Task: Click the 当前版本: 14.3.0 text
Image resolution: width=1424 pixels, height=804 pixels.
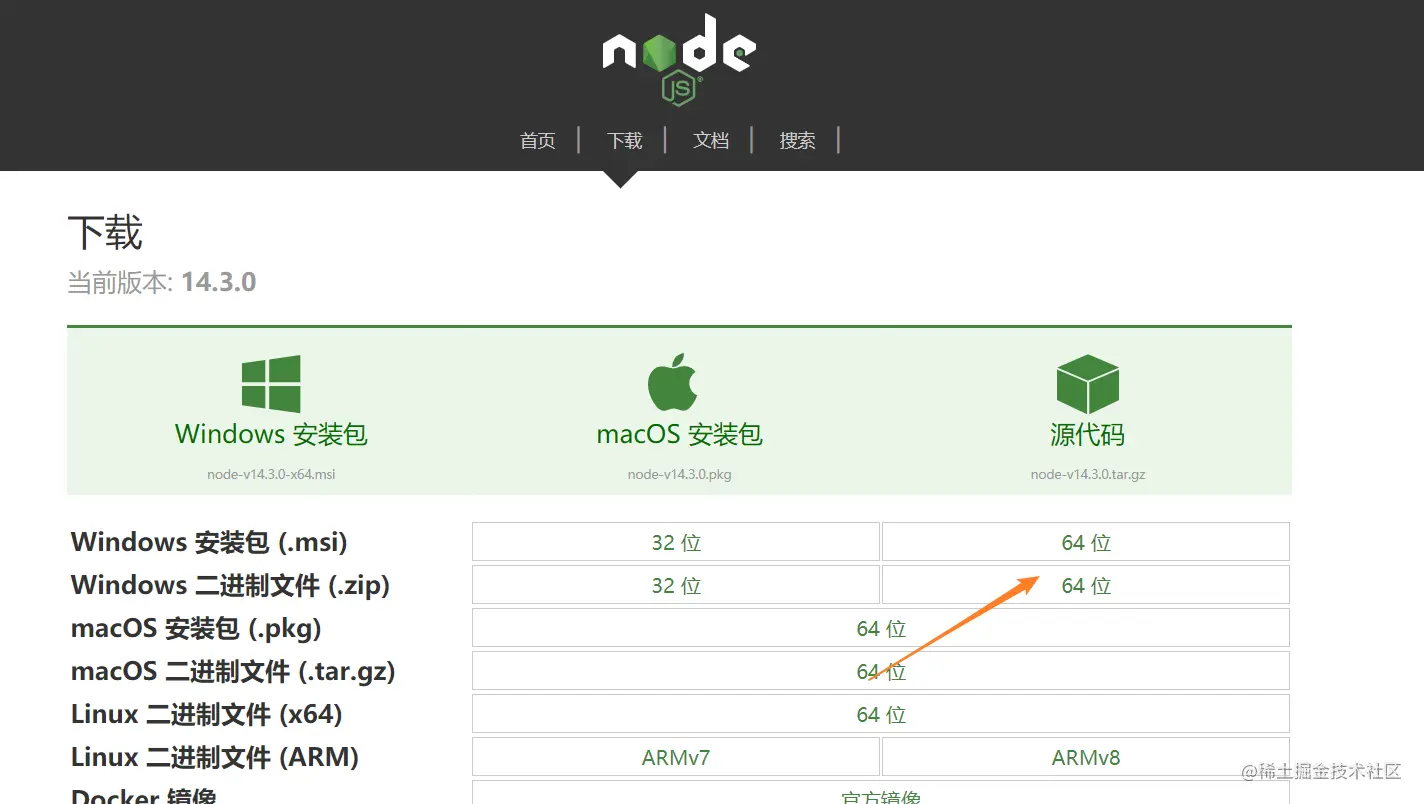Action: tap(162, 282)
